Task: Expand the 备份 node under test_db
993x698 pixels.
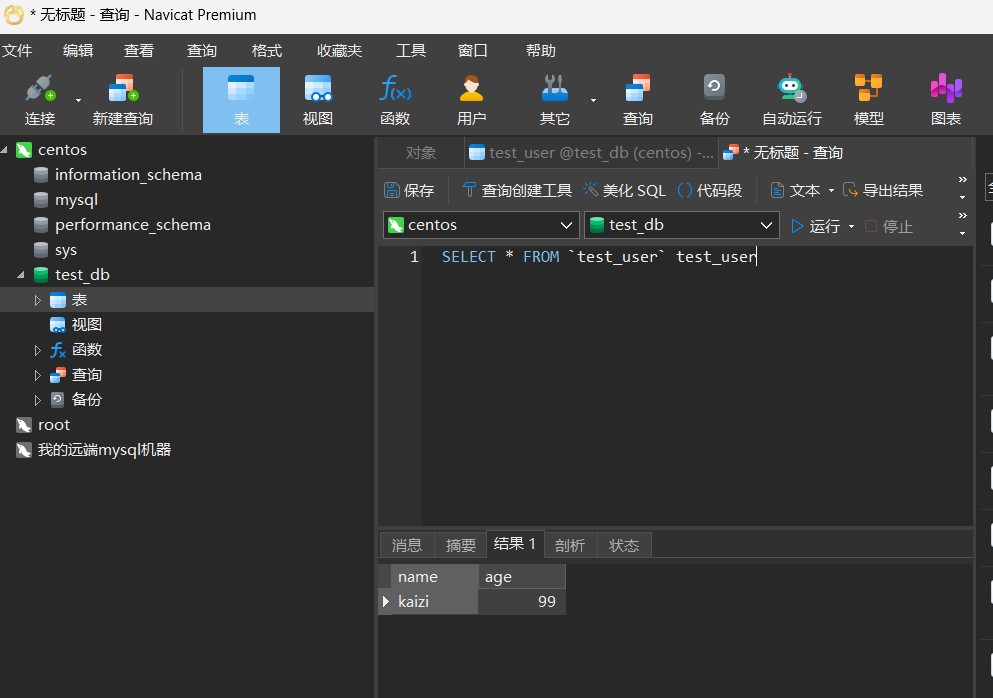Action: [x=37, y=400]
